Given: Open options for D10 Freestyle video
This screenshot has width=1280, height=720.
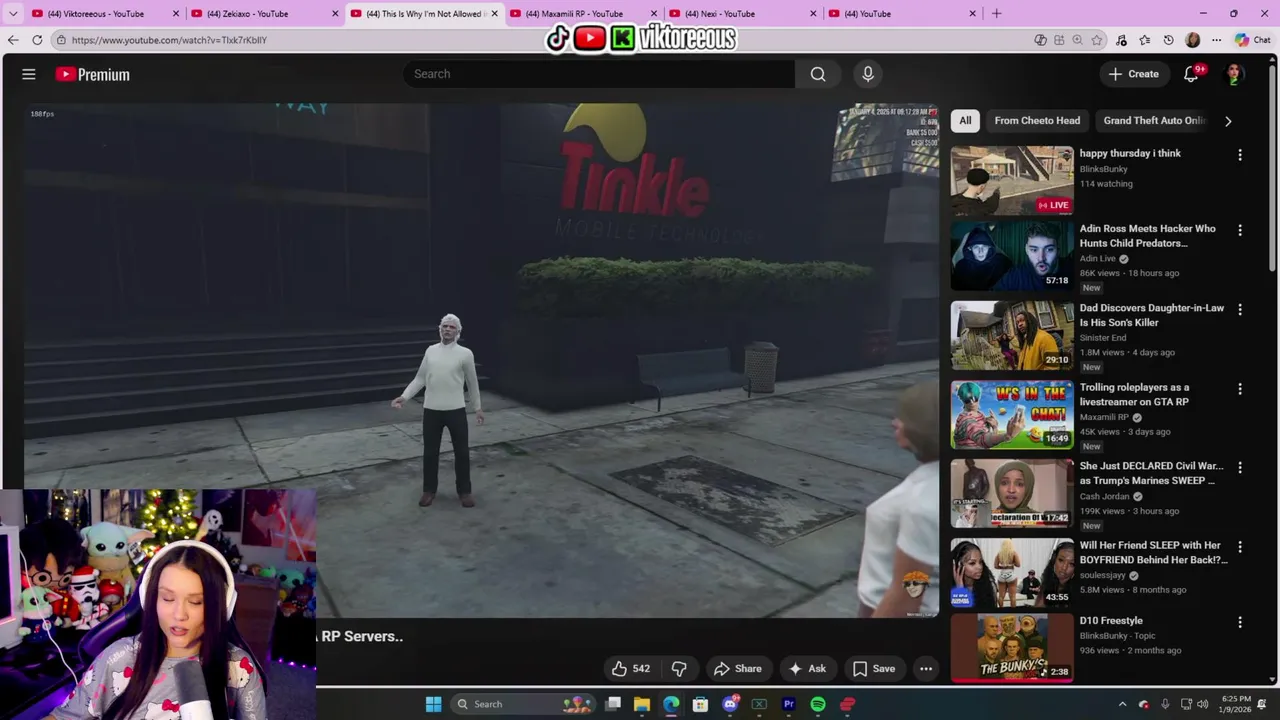Looking at the screenshot, I should 1240,622.
